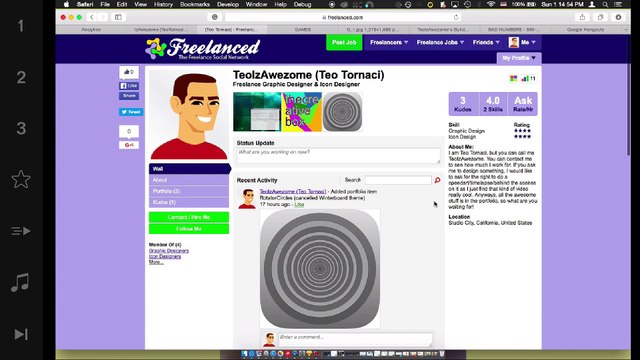640x360 pixels.
Task: Click the Status Update text area
Action: [x=338, y=156]
